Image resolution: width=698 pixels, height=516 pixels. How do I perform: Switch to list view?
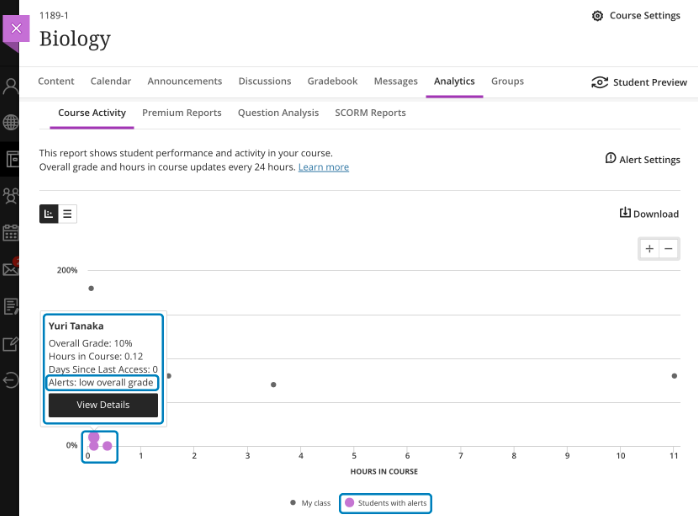(x=67, y=213)
